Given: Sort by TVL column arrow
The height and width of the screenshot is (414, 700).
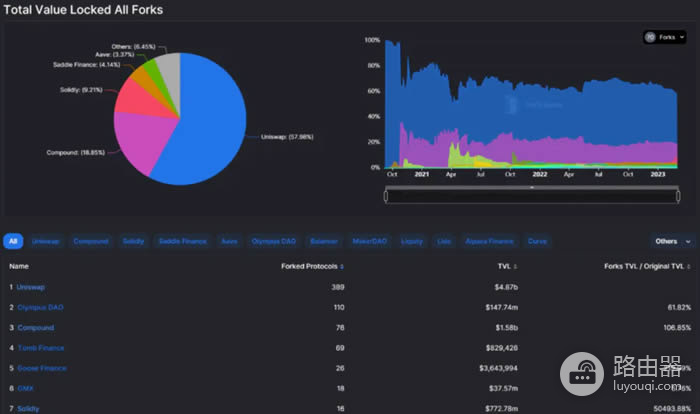Looking at the screenshot, I should pyautogui.click(x=515, y=267).
